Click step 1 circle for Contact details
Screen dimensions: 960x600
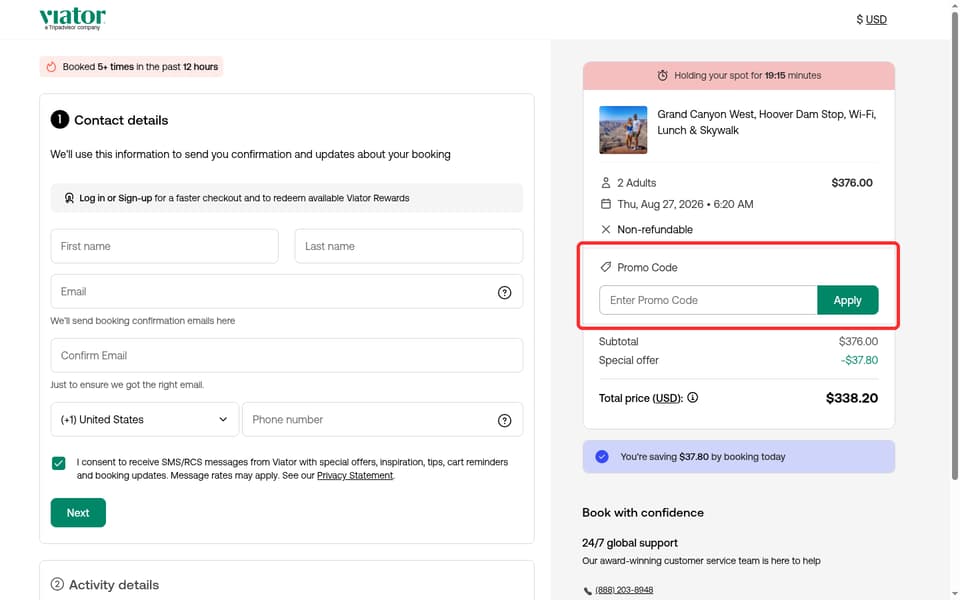point(59,119)
